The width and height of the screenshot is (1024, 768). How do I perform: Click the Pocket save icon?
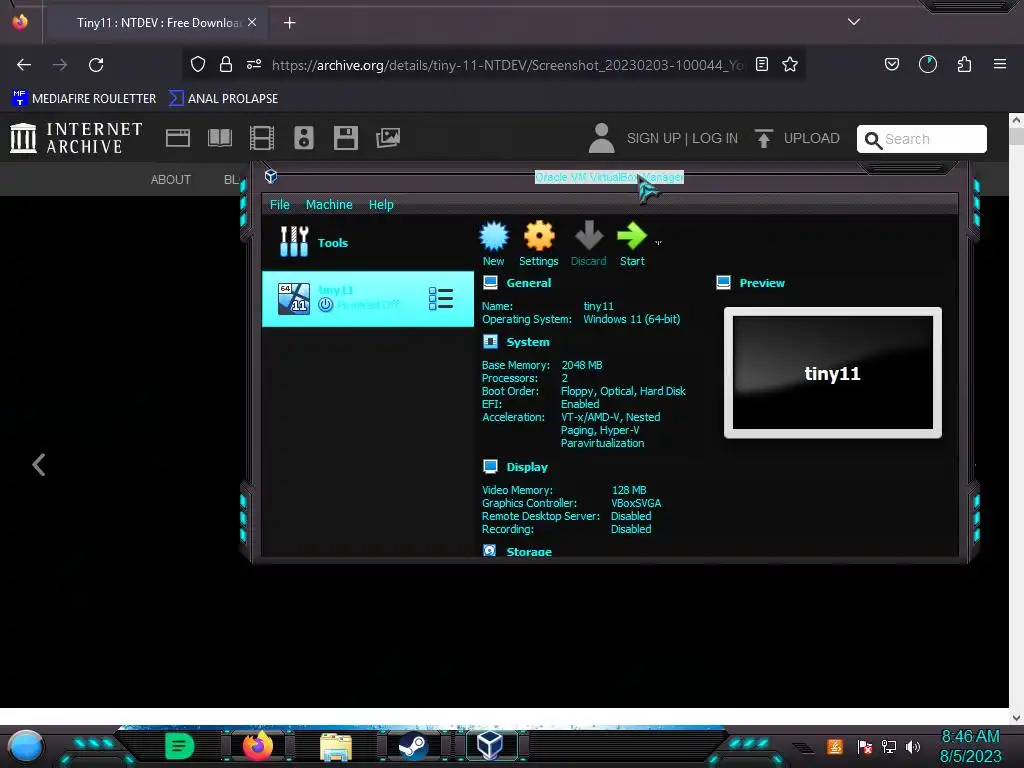[891, 64]
